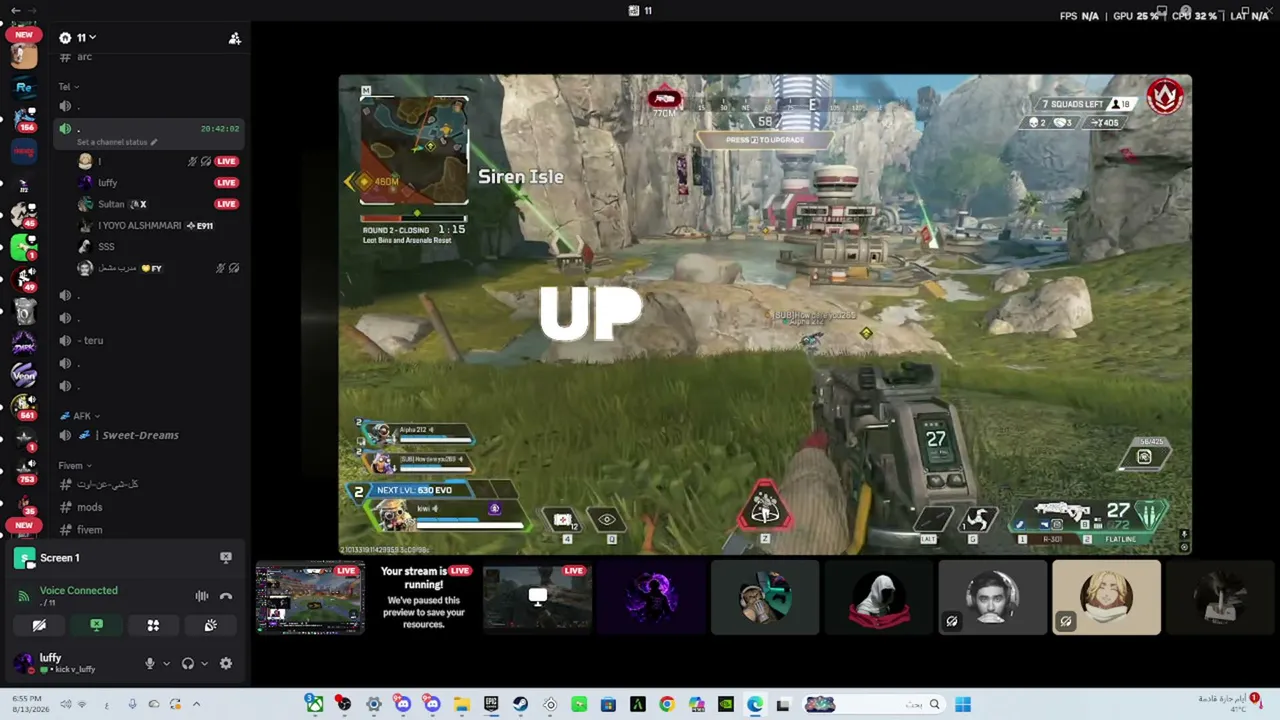The width and height of the screenshot is (1280, 720).
Task: Open headphone output options arrow
Action: click(x=204, y=663)
